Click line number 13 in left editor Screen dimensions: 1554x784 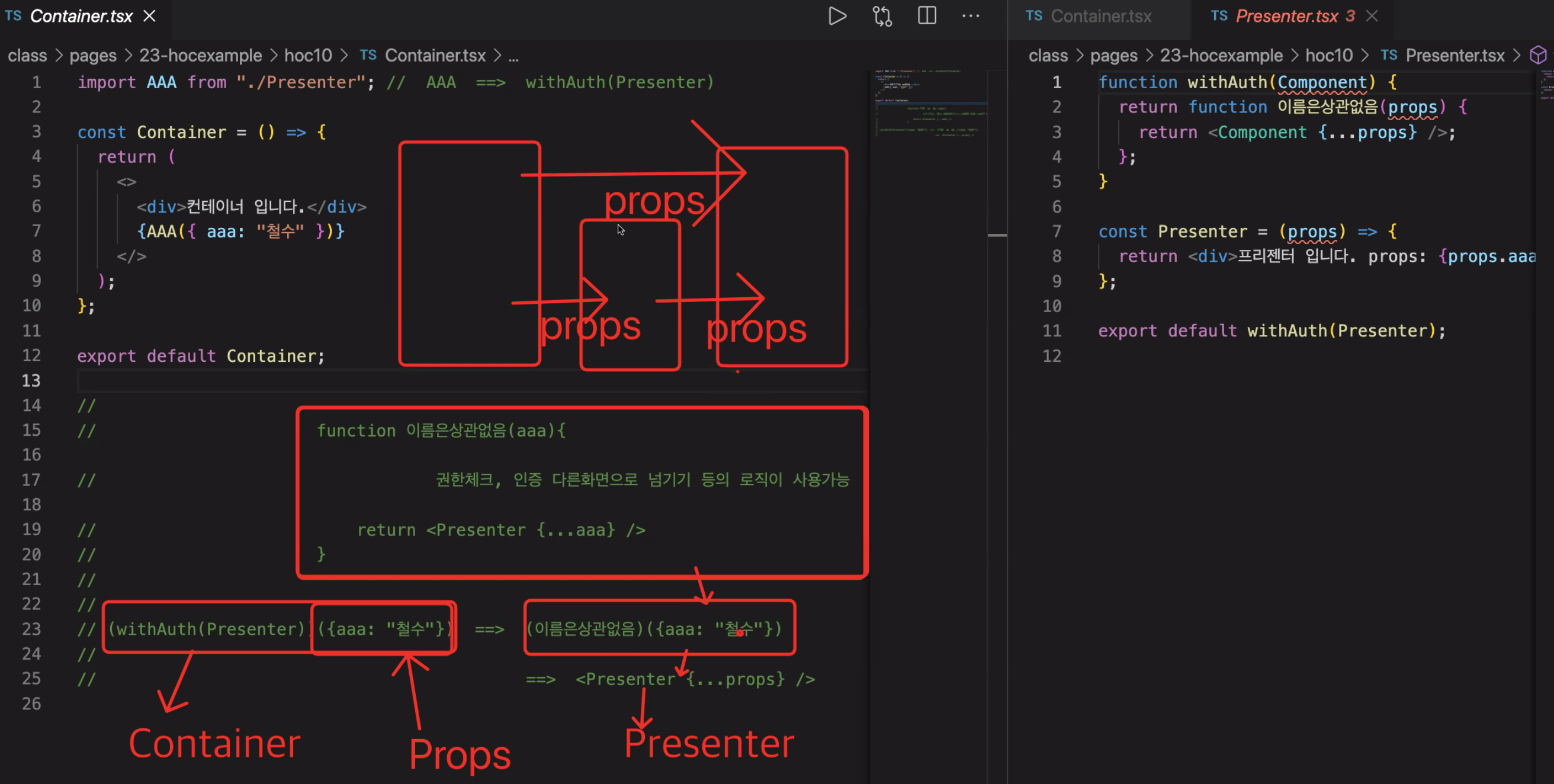pyautogui.click(x=31, y=381)
